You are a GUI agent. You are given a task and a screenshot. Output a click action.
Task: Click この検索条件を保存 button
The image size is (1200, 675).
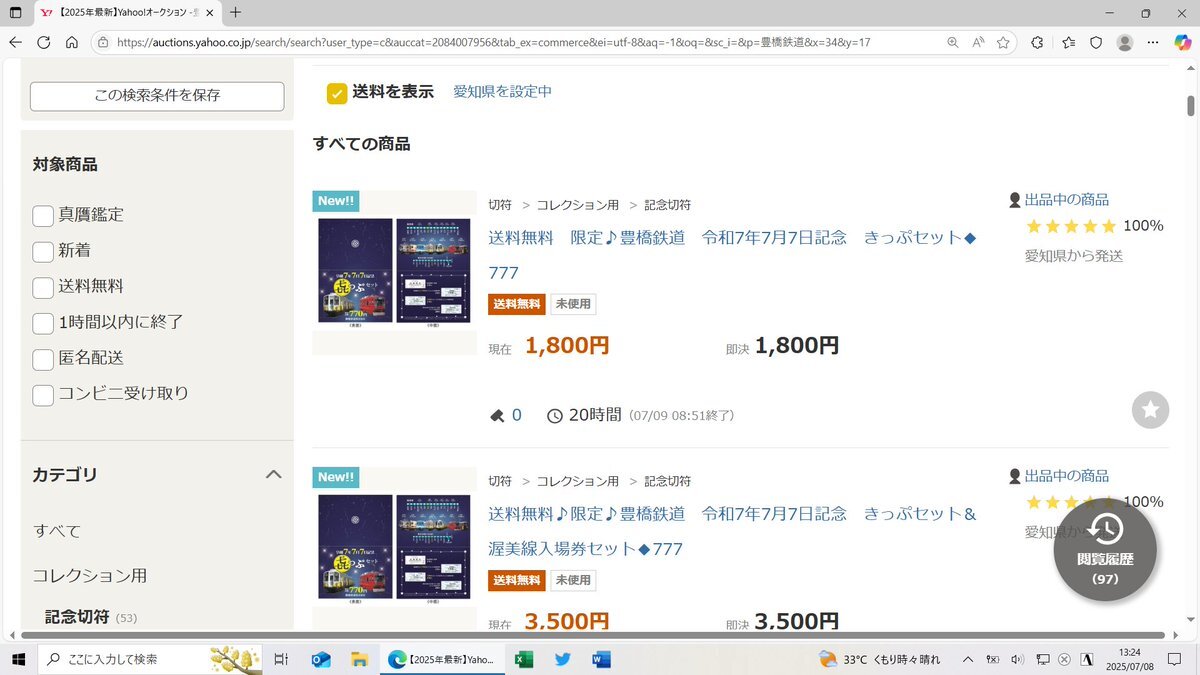(157, 96)
